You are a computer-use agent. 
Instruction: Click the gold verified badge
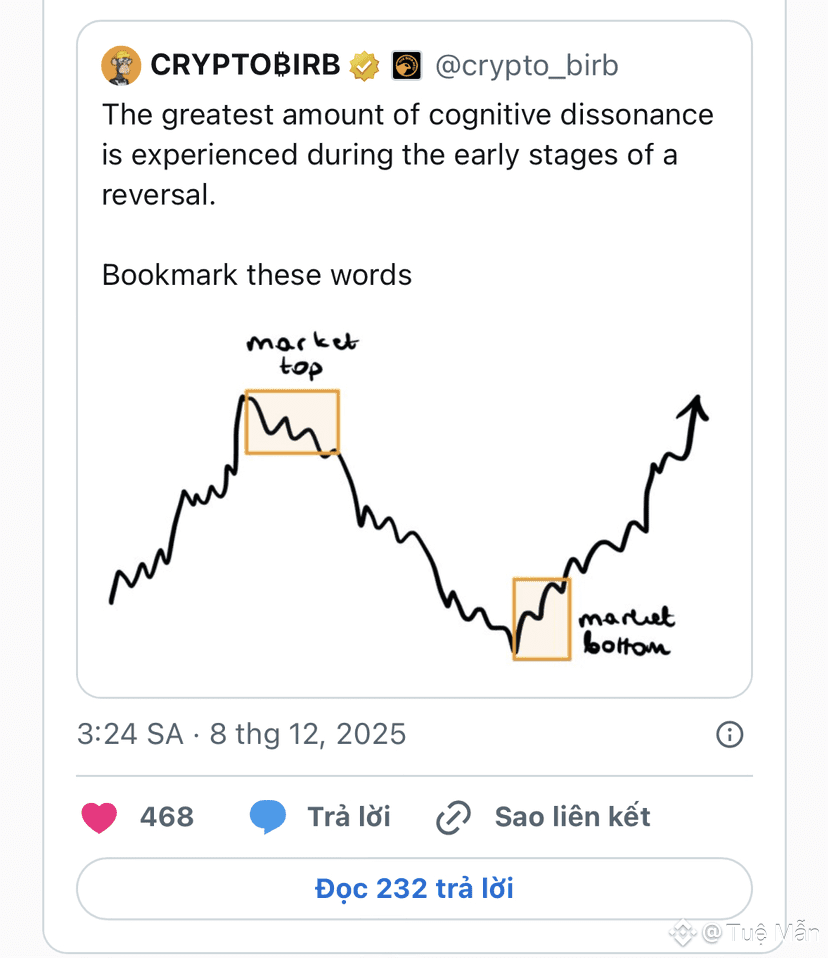coord(363,66)
